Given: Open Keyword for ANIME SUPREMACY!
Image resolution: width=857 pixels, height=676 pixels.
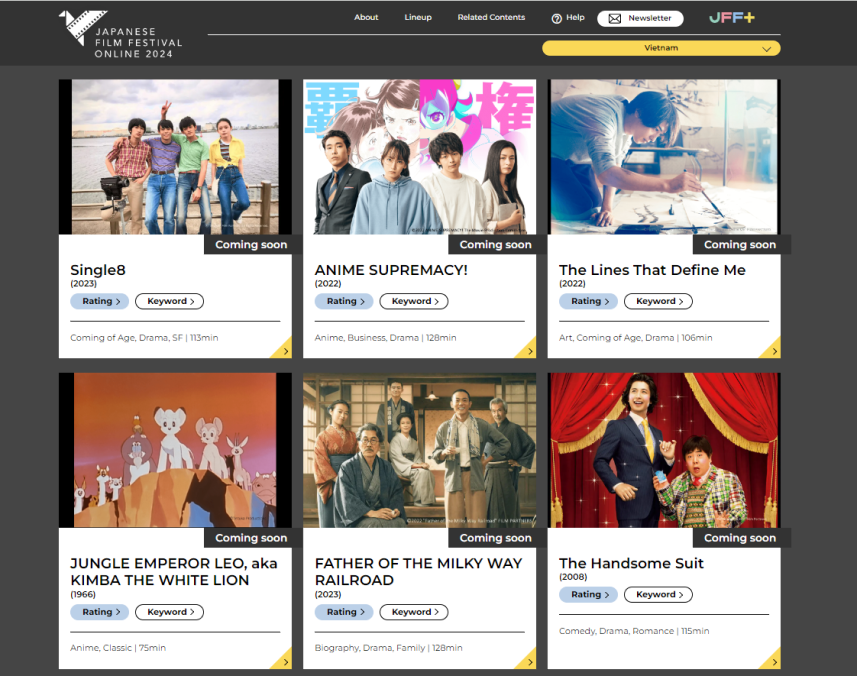Looking at the screenshot, I should tap(414, 301).
